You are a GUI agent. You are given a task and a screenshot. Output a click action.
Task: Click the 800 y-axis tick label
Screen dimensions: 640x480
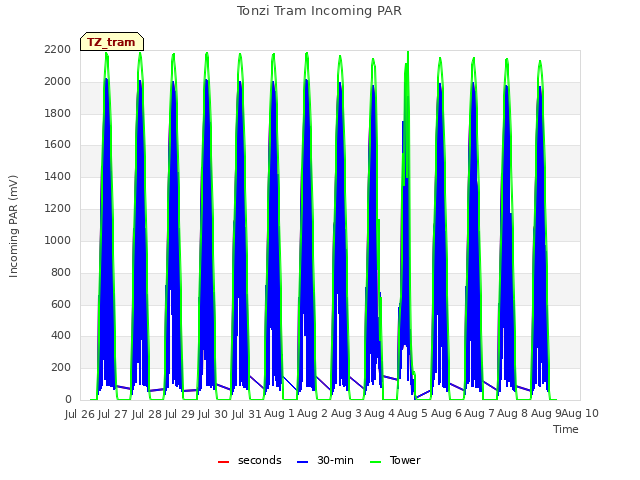click(x=61, y=272)
